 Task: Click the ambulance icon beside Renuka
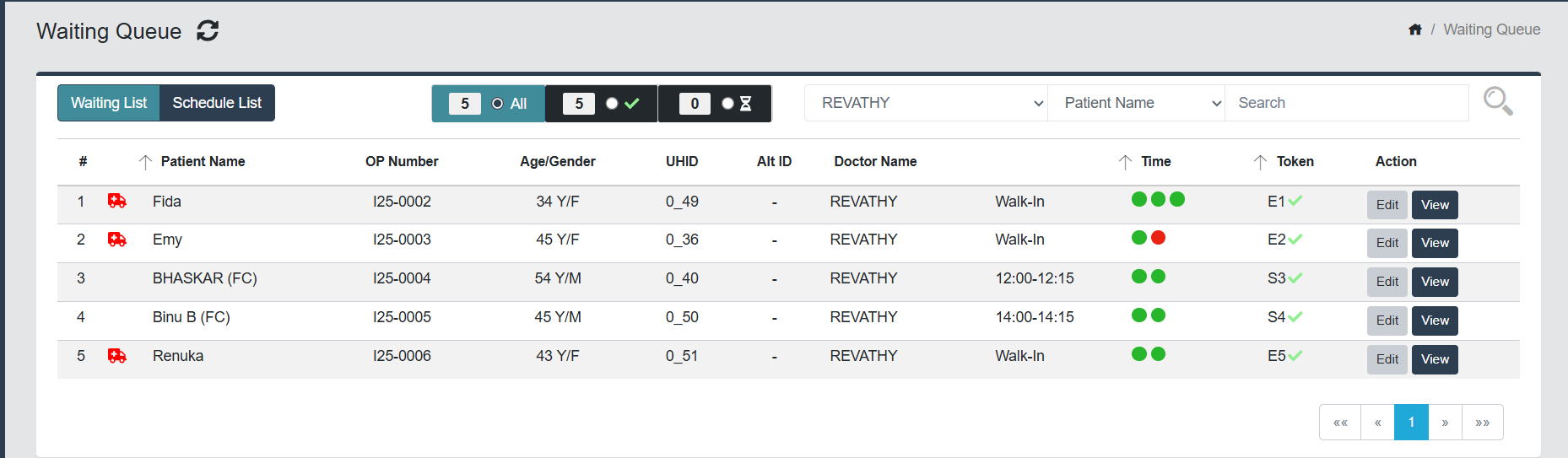(117, 356)
